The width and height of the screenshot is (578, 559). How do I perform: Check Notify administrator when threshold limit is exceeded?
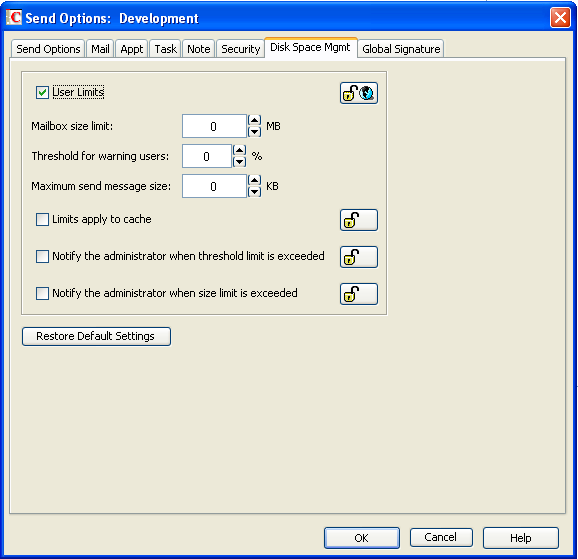coord(42,256)
